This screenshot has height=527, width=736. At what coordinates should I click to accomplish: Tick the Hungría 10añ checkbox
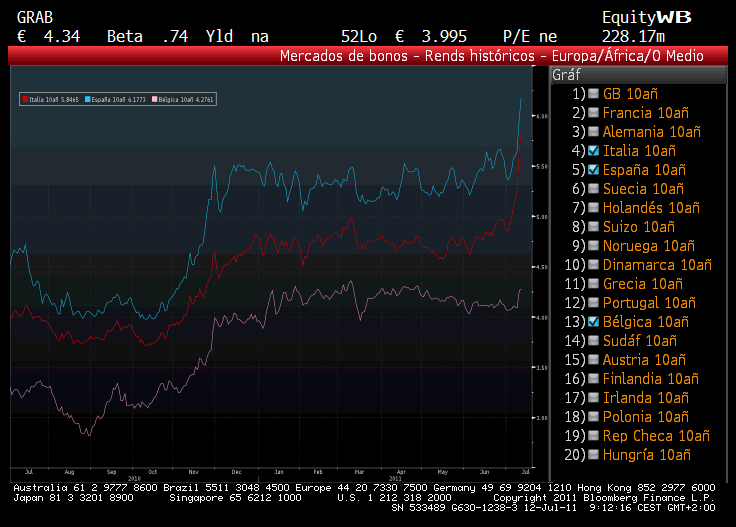pyautogui.click(x=593, y=455)
